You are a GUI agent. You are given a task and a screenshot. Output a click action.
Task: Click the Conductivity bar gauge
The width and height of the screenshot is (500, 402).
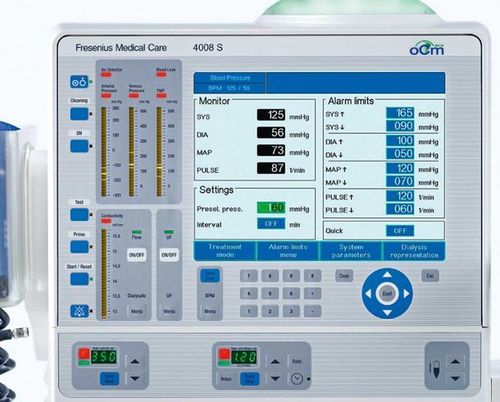(104, 274)
